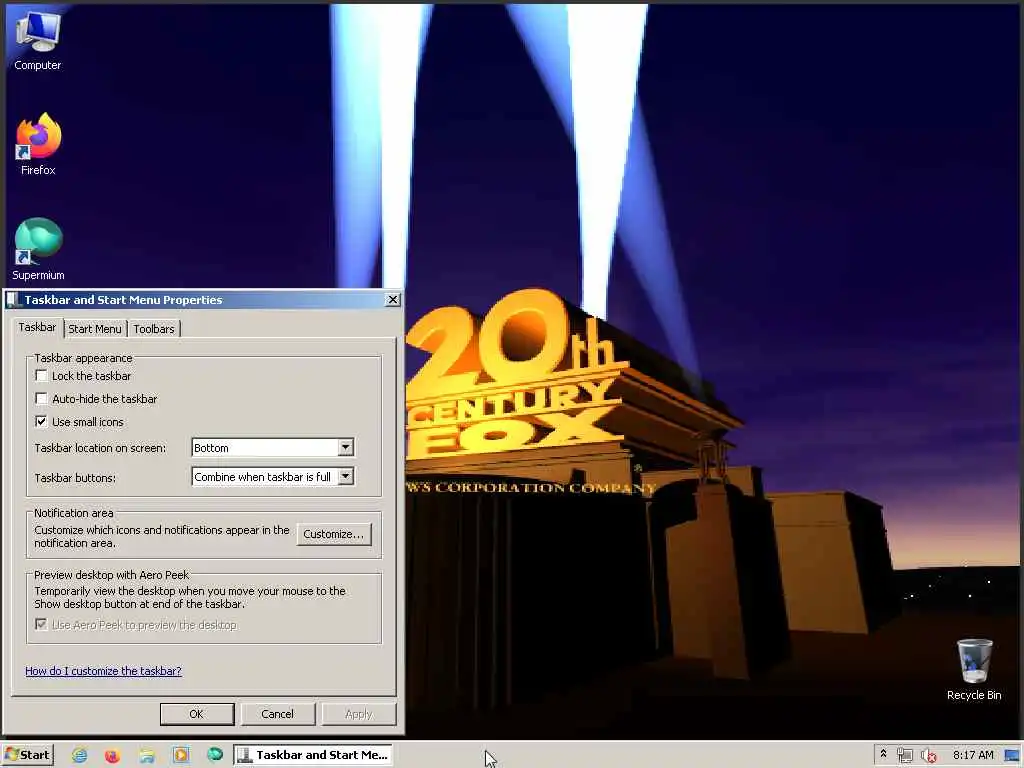Screen dimensions: 1024x768
Task: Enable Lock the taskbar checkbox
Action: click(41, 376)
